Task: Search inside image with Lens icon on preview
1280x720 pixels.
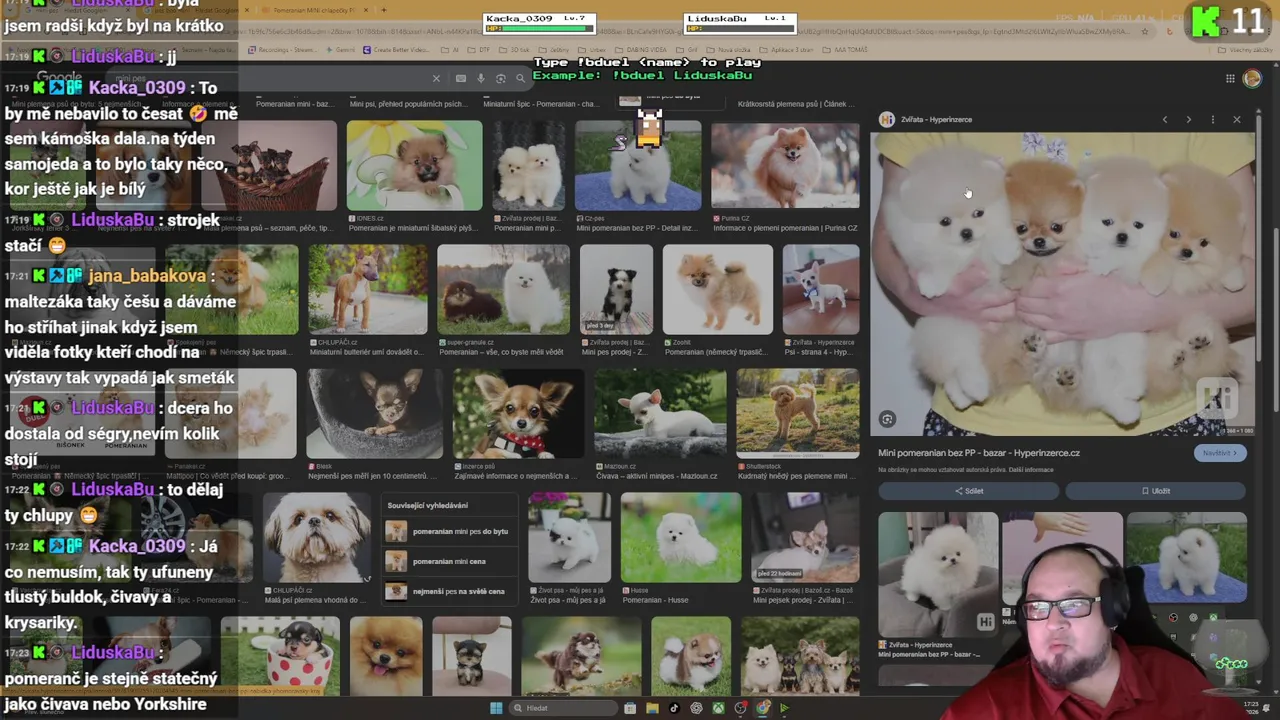Action: click(887, 419)
